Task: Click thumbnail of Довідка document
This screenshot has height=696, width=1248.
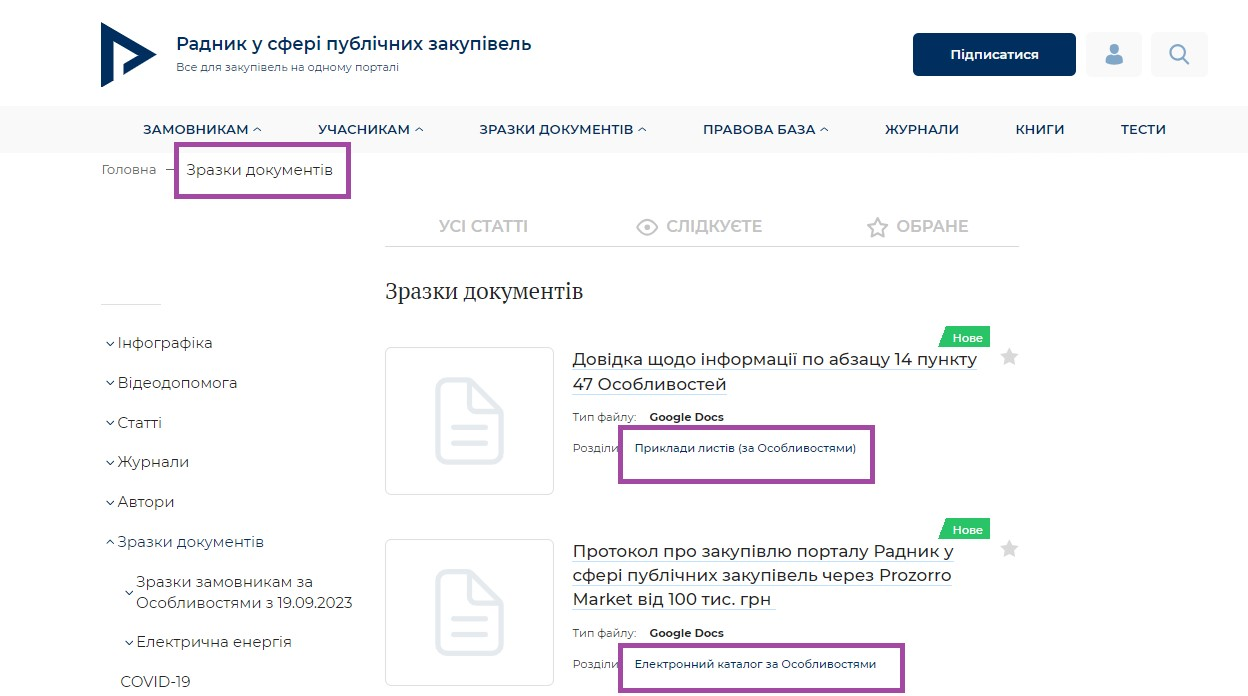Action: tap(469, 421)
